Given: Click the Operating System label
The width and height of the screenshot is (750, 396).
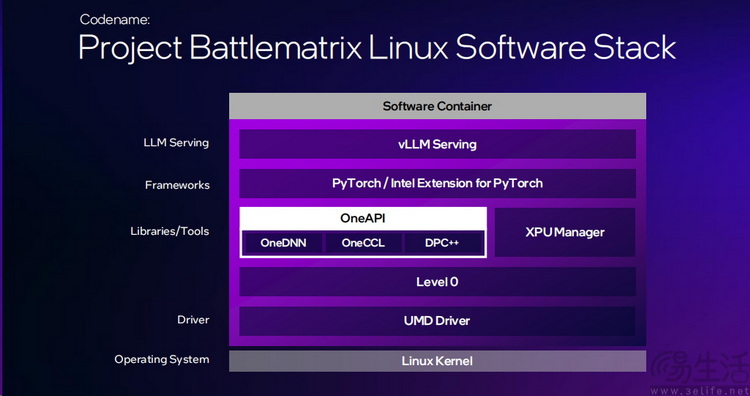Looking at the screenshot, I should coord(162,360).
